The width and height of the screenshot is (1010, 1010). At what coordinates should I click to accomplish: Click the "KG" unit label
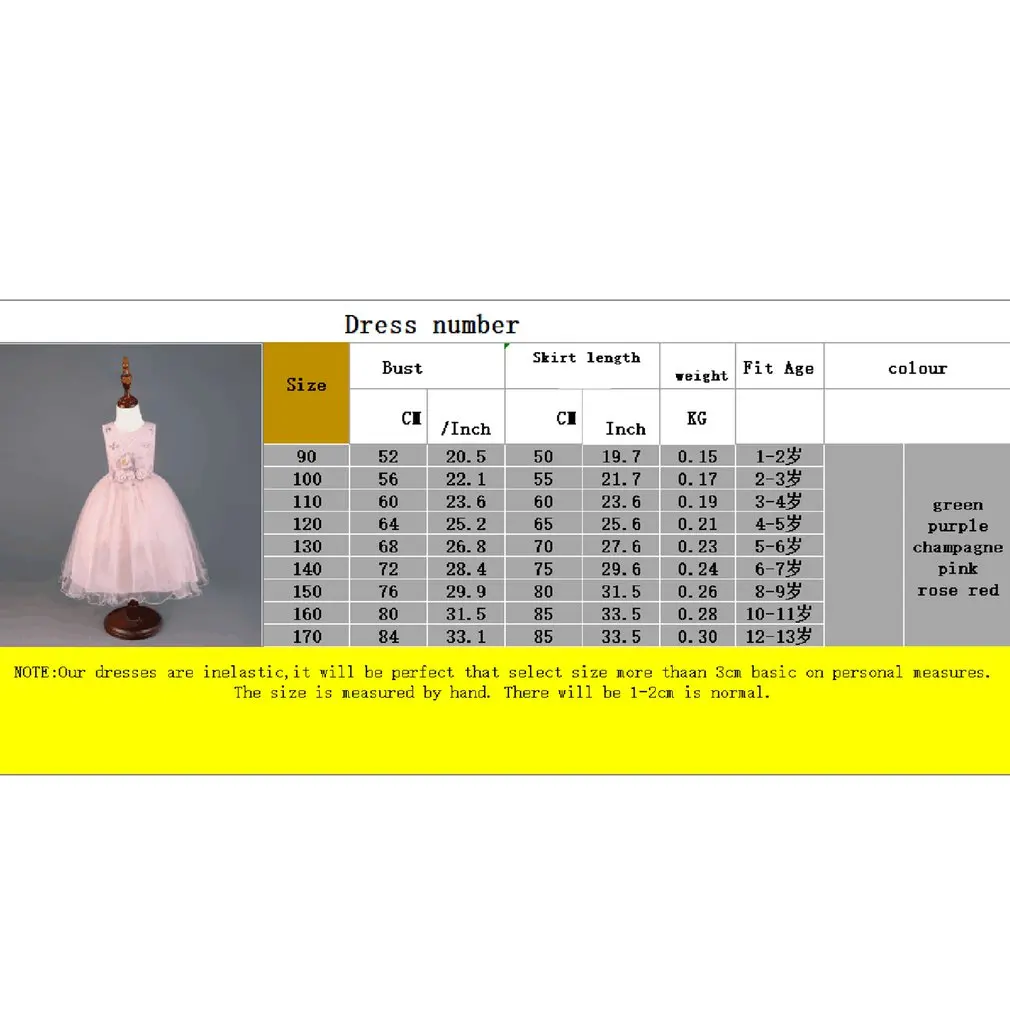point(697,419)
